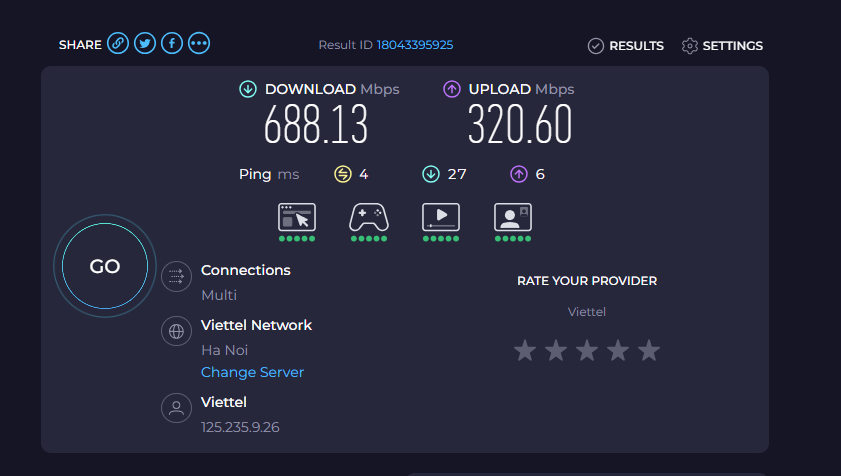The width and height of the screenshot is (841, 476).
Task: Rate Viettel five stars
Action: pyautogui.click(x=649, y=350)
